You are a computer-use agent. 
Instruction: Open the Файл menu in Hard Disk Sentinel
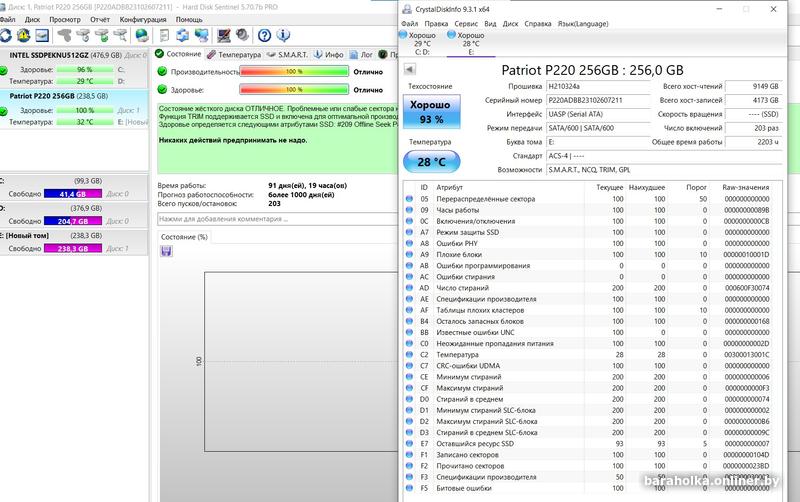(7, 19)
